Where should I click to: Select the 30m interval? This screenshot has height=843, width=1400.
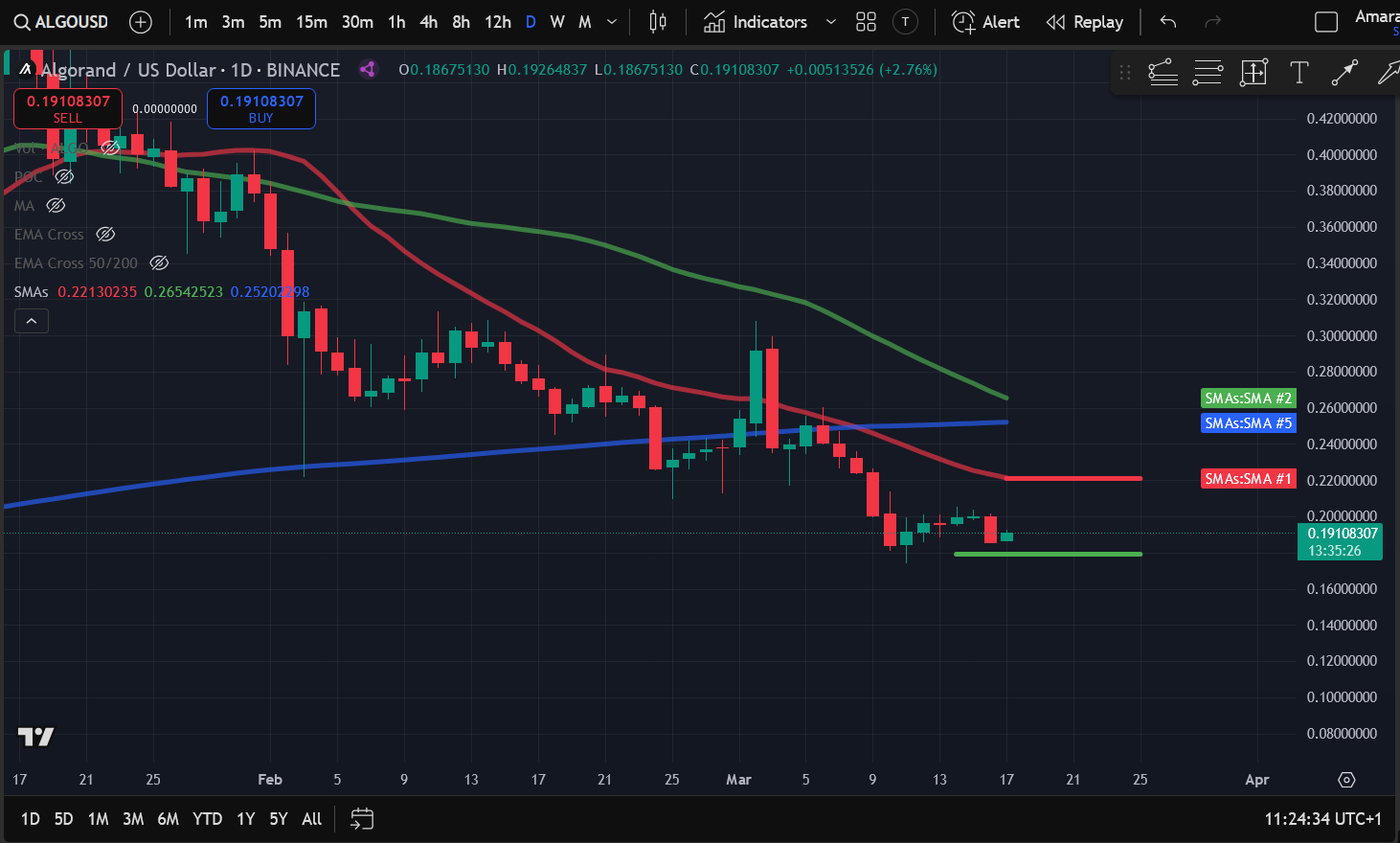357,22
